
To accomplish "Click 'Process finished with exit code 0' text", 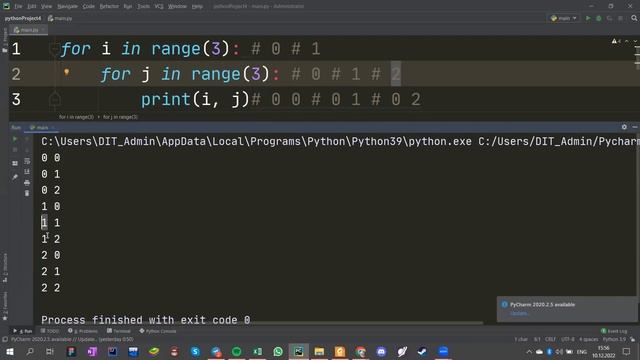I will pos(146,320).
